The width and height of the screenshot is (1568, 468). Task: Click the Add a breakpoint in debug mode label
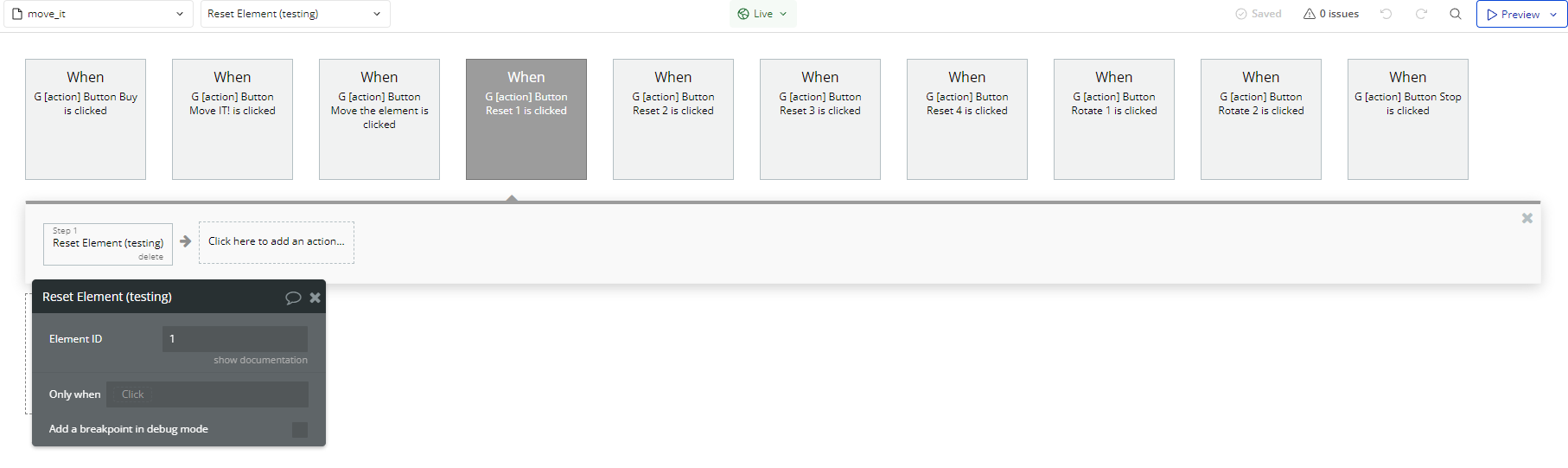pos(129,429)
